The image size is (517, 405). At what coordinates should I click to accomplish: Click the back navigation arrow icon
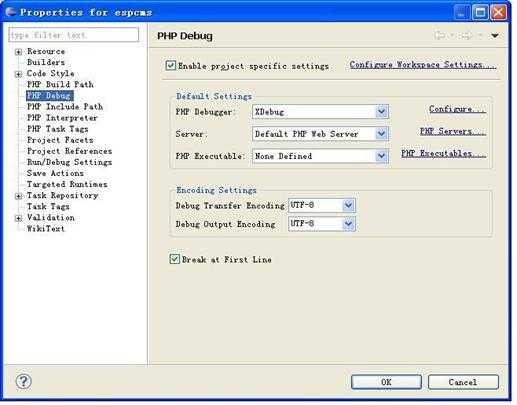(x=440, y=35)
